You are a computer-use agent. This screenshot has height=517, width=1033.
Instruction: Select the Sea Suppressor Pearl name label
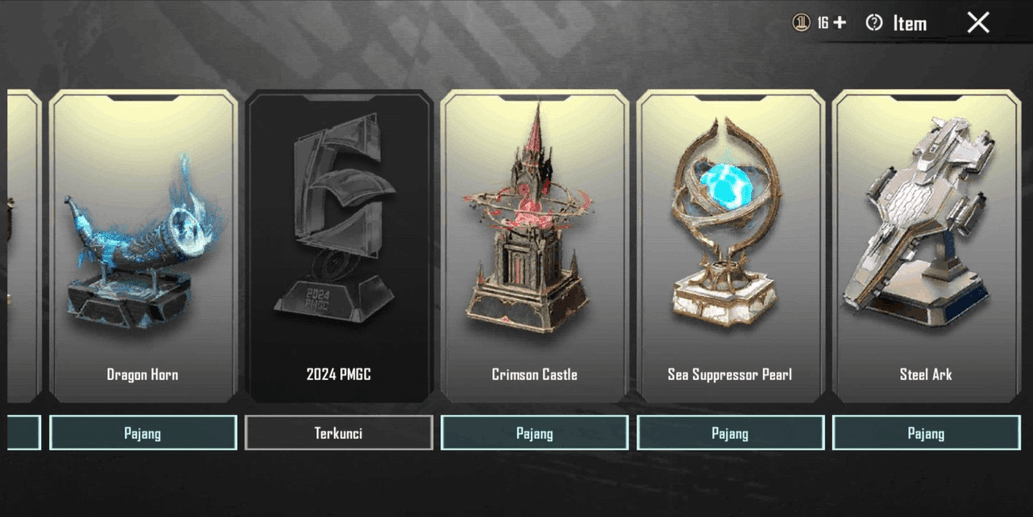(729, 374)
